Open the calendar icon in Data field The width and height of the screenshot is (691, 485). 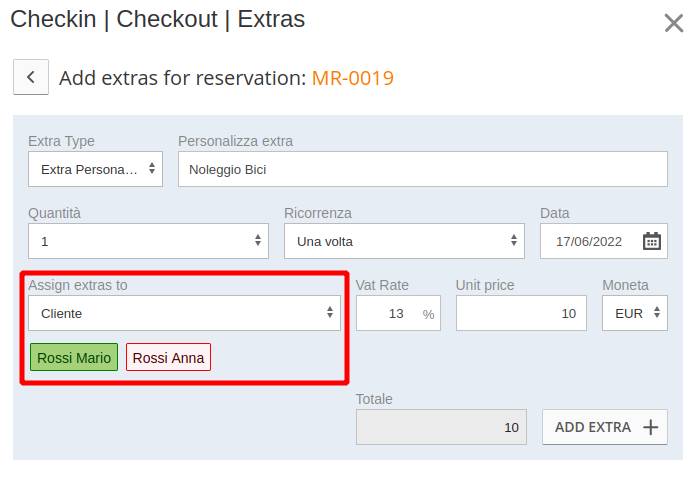point(651,241)
